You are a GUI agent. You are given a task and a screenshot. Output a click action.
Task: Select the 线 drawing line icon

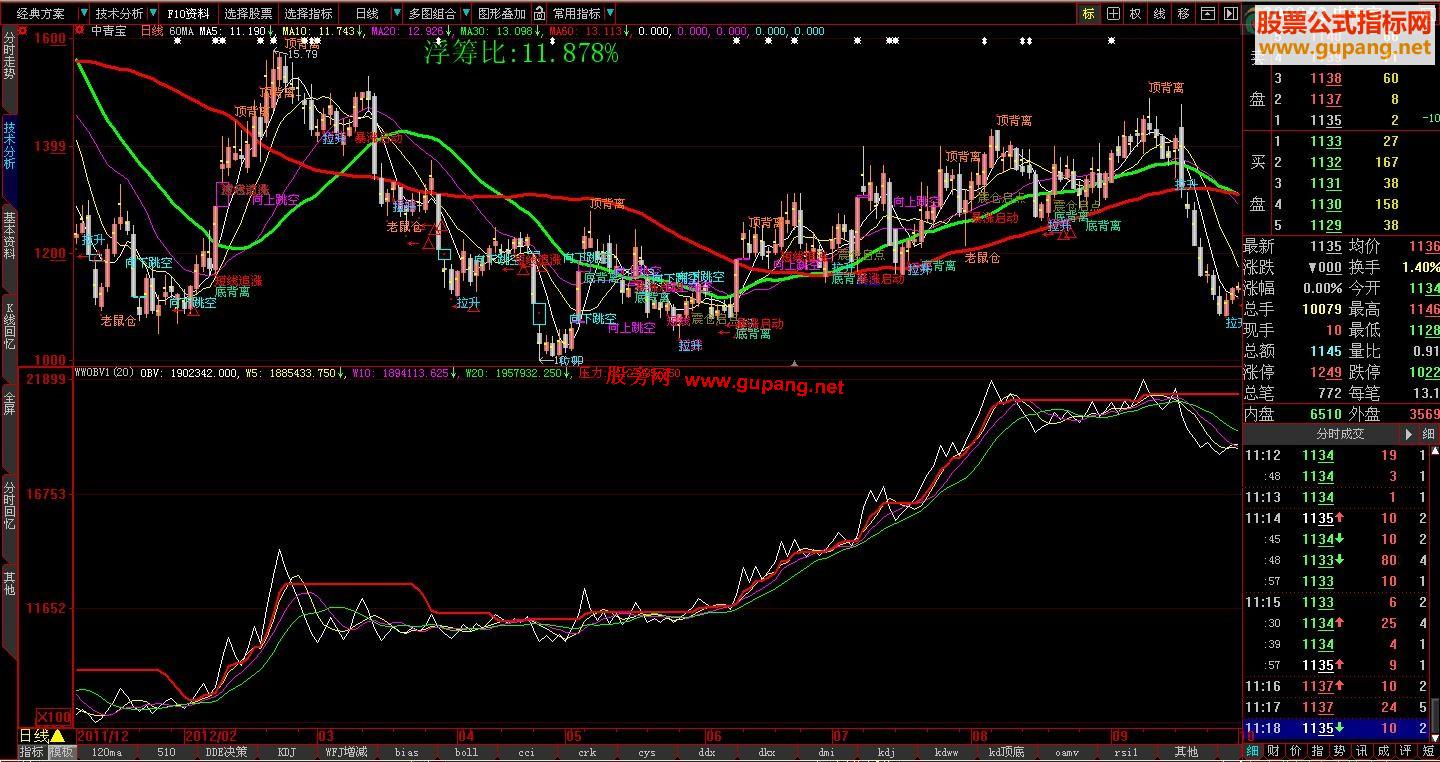click(x=1160, y=14)
